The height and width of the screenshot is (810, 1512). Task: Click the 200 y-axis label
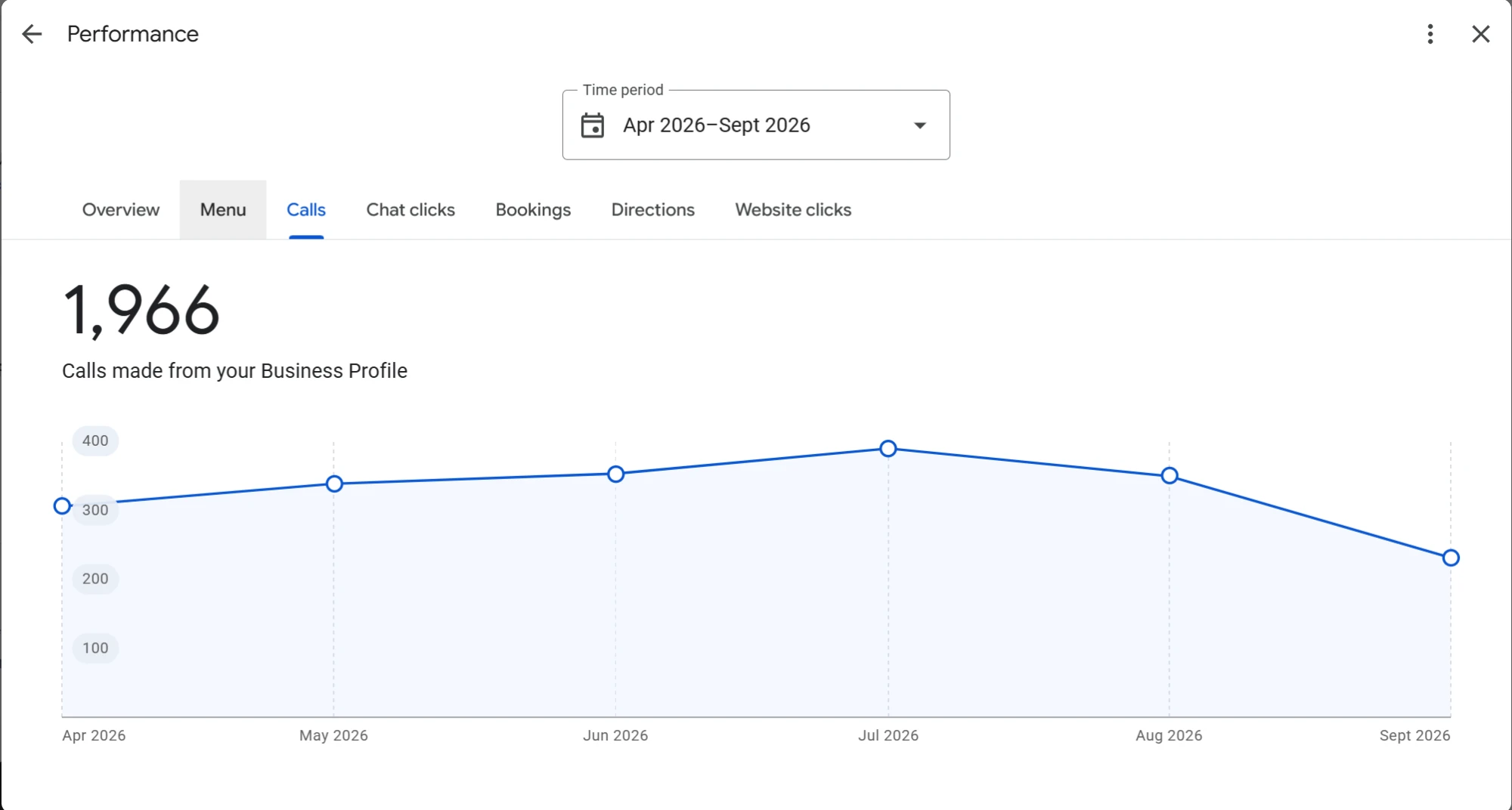click(95, 579)
